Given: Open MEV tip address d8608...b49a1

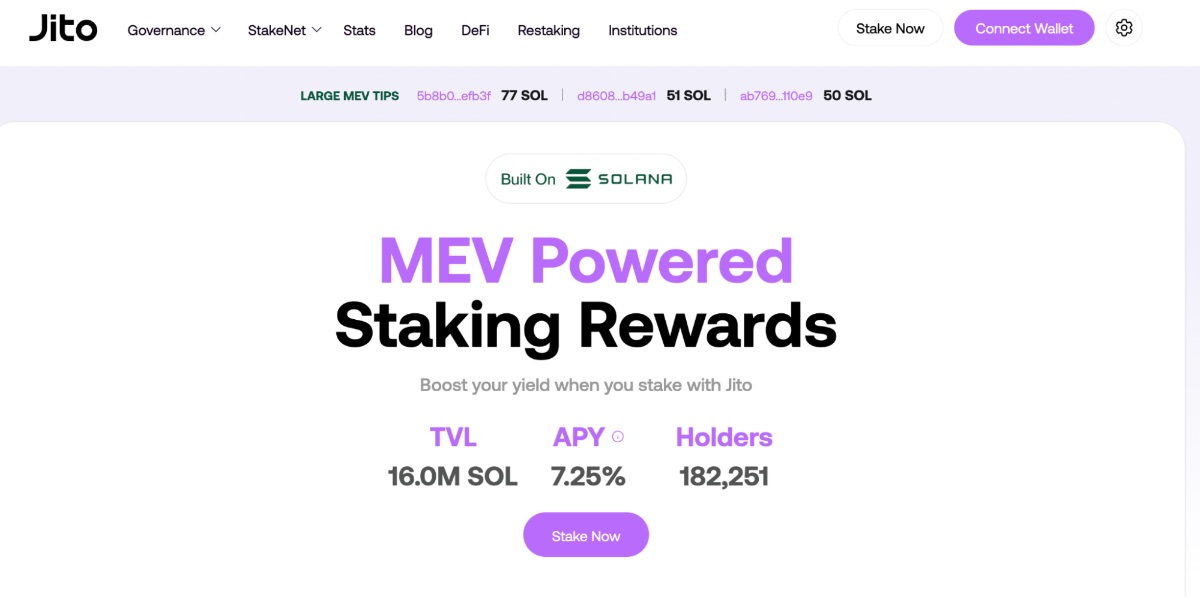Looking at the screenshot, I should pos(616,96).
